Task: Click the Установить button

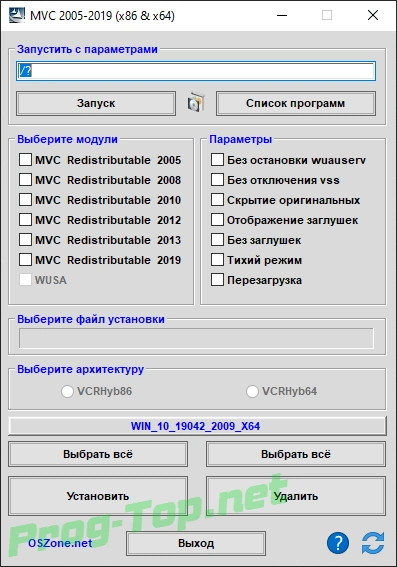Action: pos(98,496)
